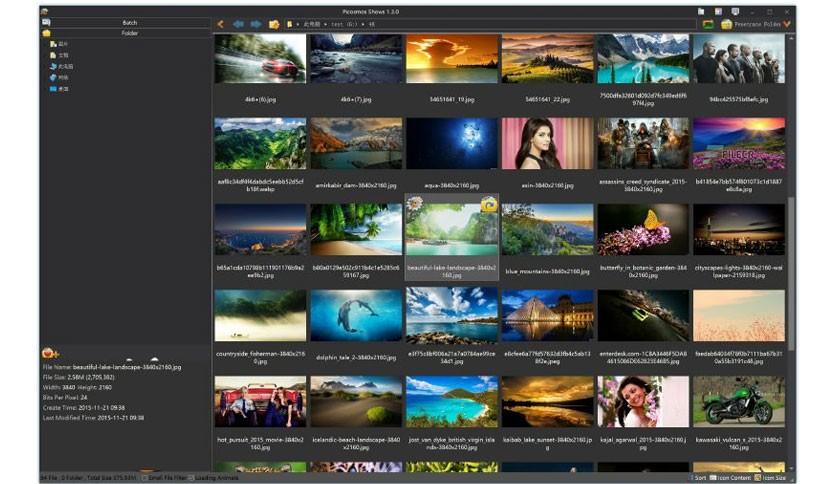Click 'Width: 3840 Height: 2160' info line
The image size is (836, 484).
tap(77, 388)
